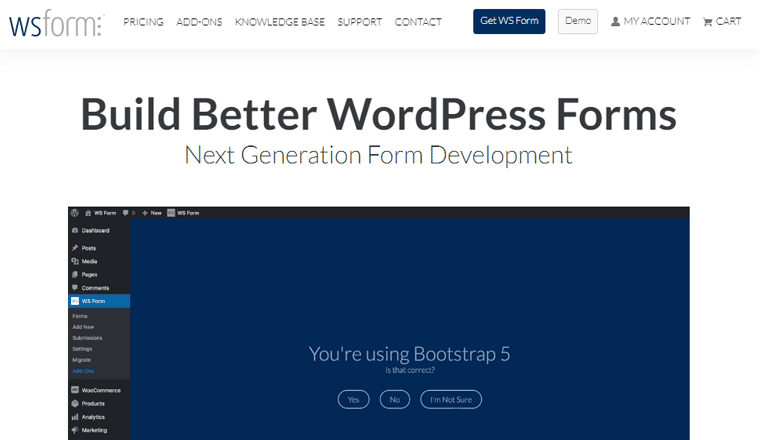760x440 pixels.
Task: Choose the I'm Not Sure button
Action: click(451, 399)
